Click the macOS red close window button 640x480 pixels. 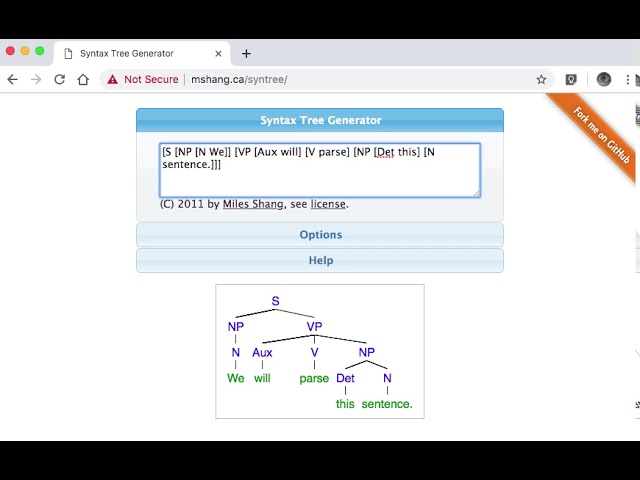pos(10,51)
